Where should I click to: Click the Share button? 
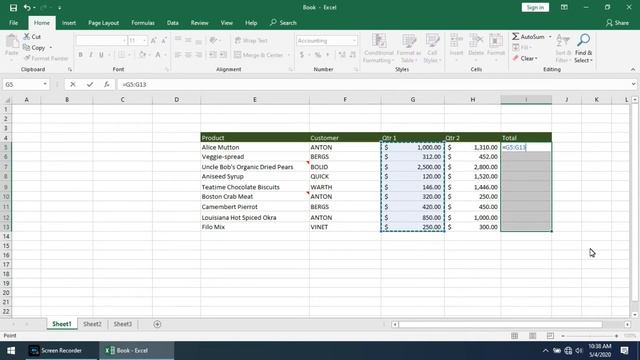coord(618,23)
